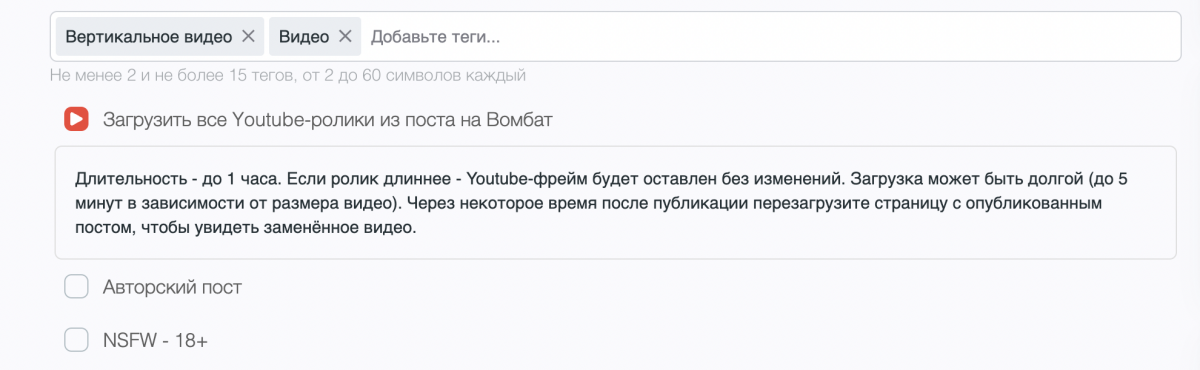This screenshot has width=1200, height=370.
Task: Enable the 'Авторский пост' checkbox
Action: point(76,287)
